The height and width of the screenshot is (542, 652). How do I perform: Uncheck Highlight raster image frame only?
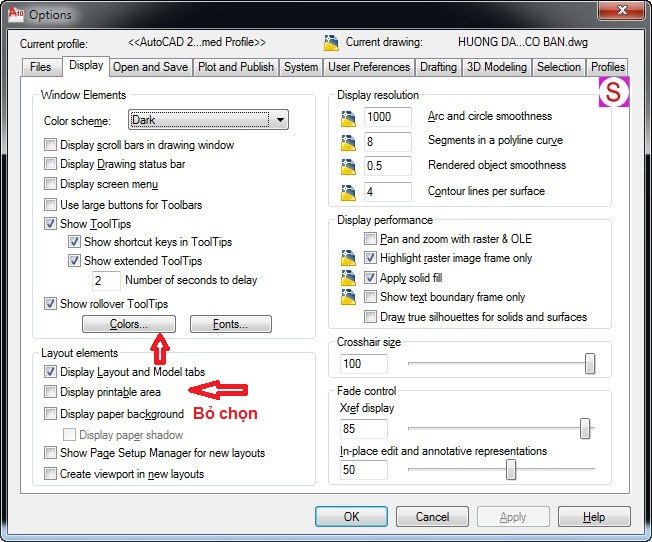[x=370, y=257]
